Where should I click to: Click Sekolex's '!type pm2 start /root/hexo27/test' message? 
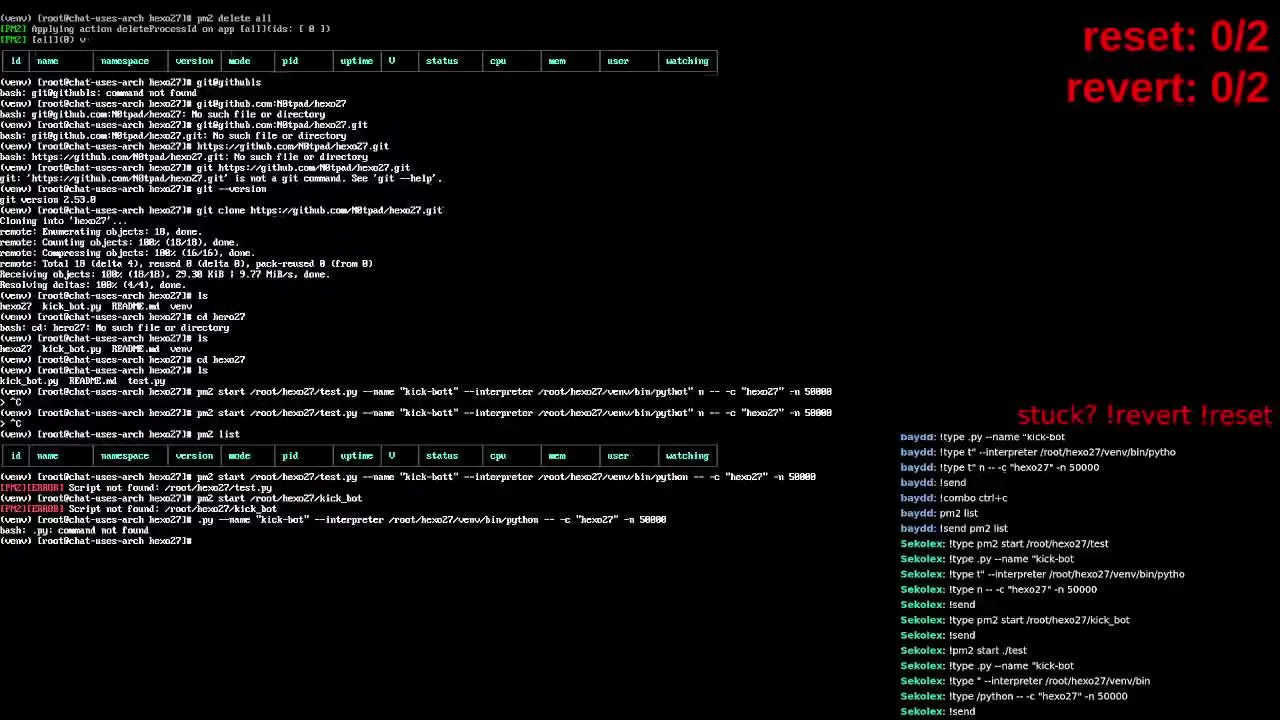coord(1004,543)
